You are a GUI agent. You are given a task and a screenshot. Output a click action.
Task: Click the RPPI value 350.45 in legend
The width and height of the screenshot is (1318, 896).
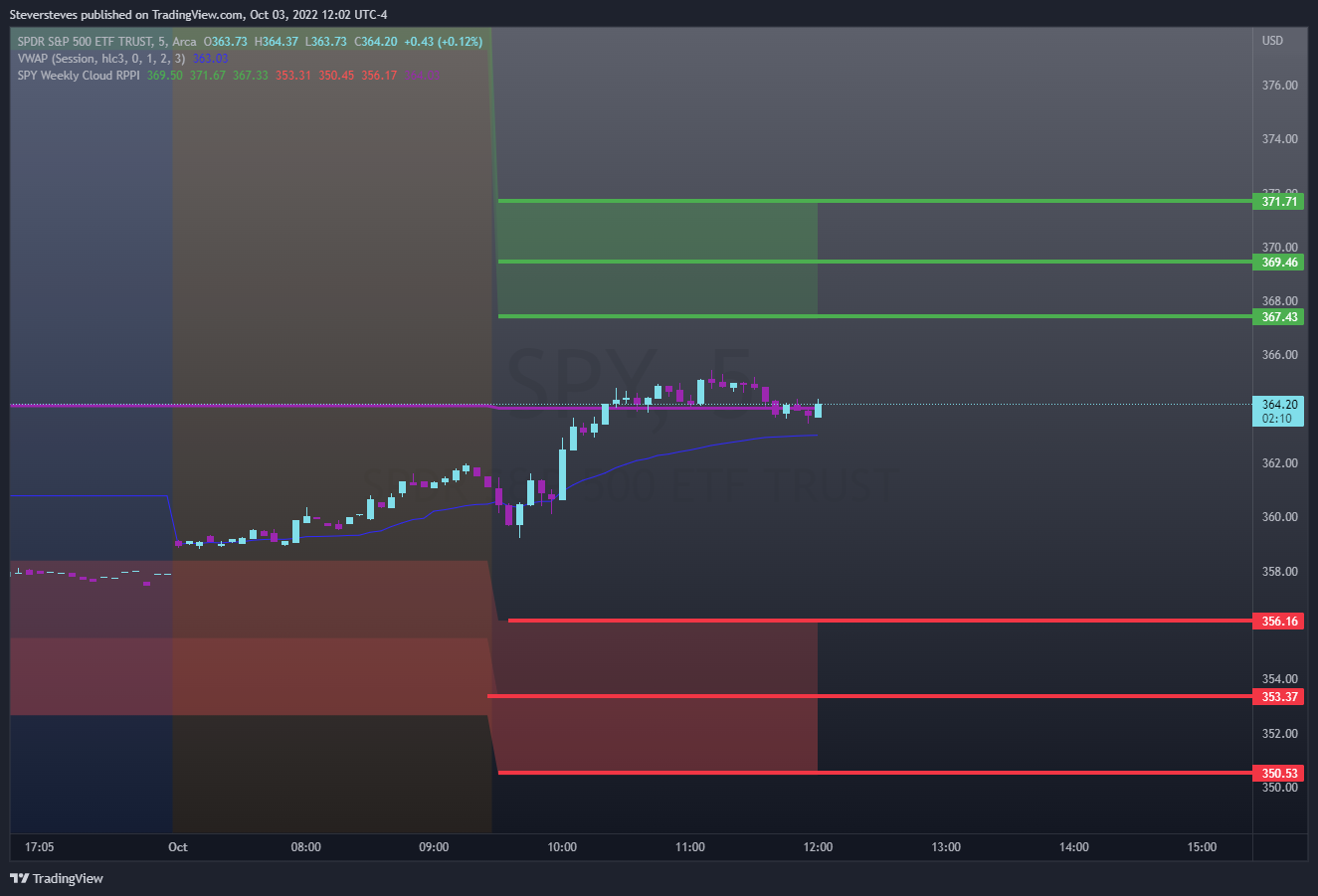[x=336, y=76]
